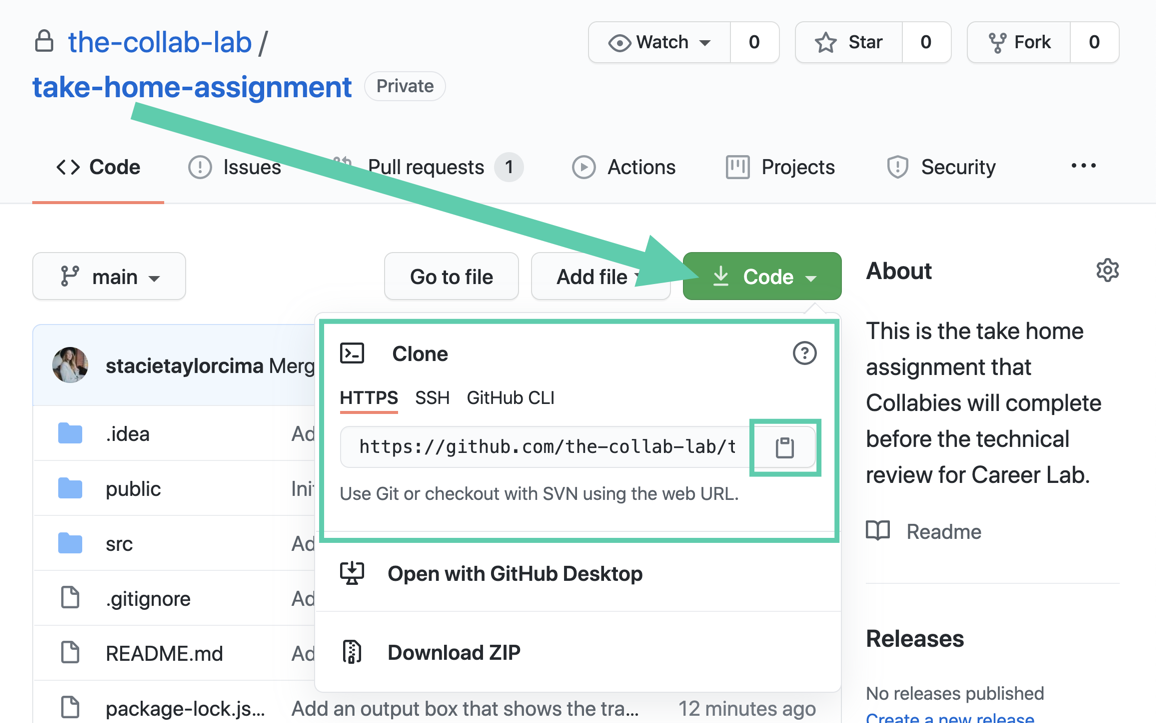1156x723 pixels.
Task: Expand the green Code dropdown
Action: [x=761, y=276]
